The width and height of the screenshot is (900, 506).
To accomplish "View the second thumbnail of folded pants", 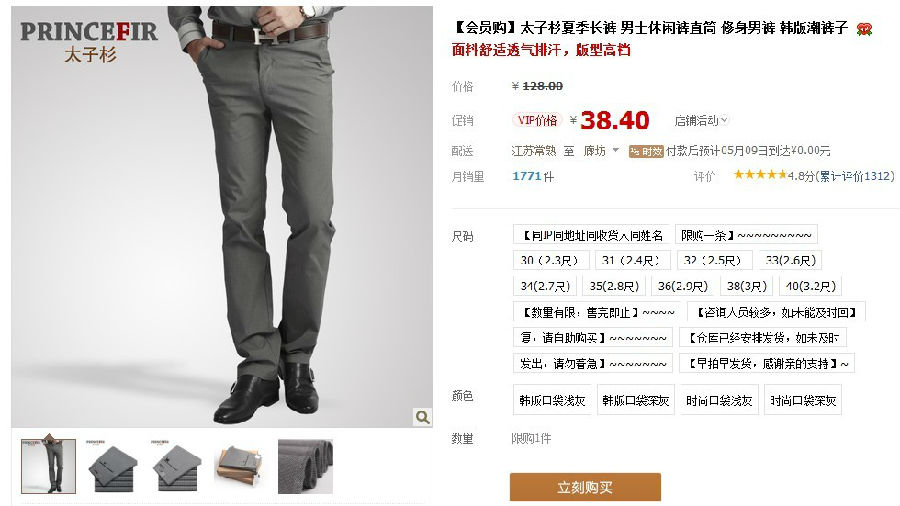I will pyautogui.click(x=112, y=466).
